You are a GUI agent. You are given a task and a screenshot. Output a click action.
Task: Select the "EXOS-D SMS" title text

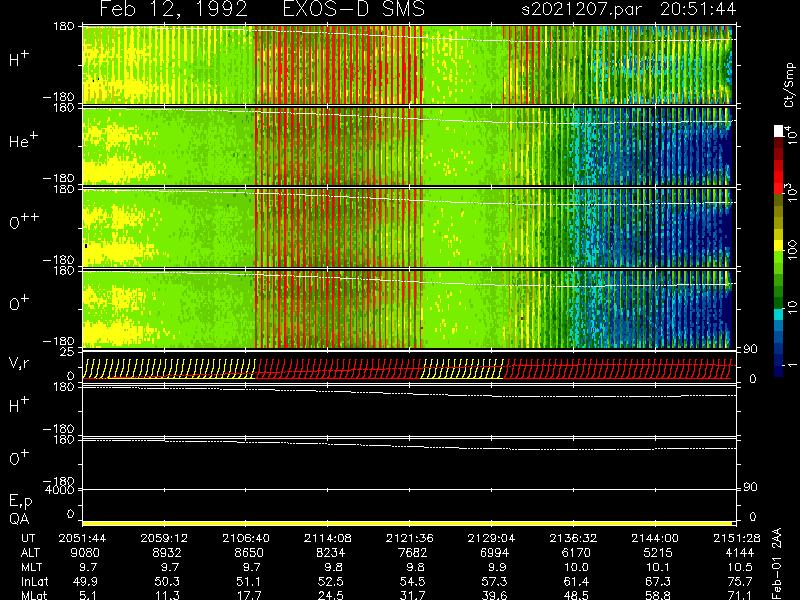(x=354, y=9)
